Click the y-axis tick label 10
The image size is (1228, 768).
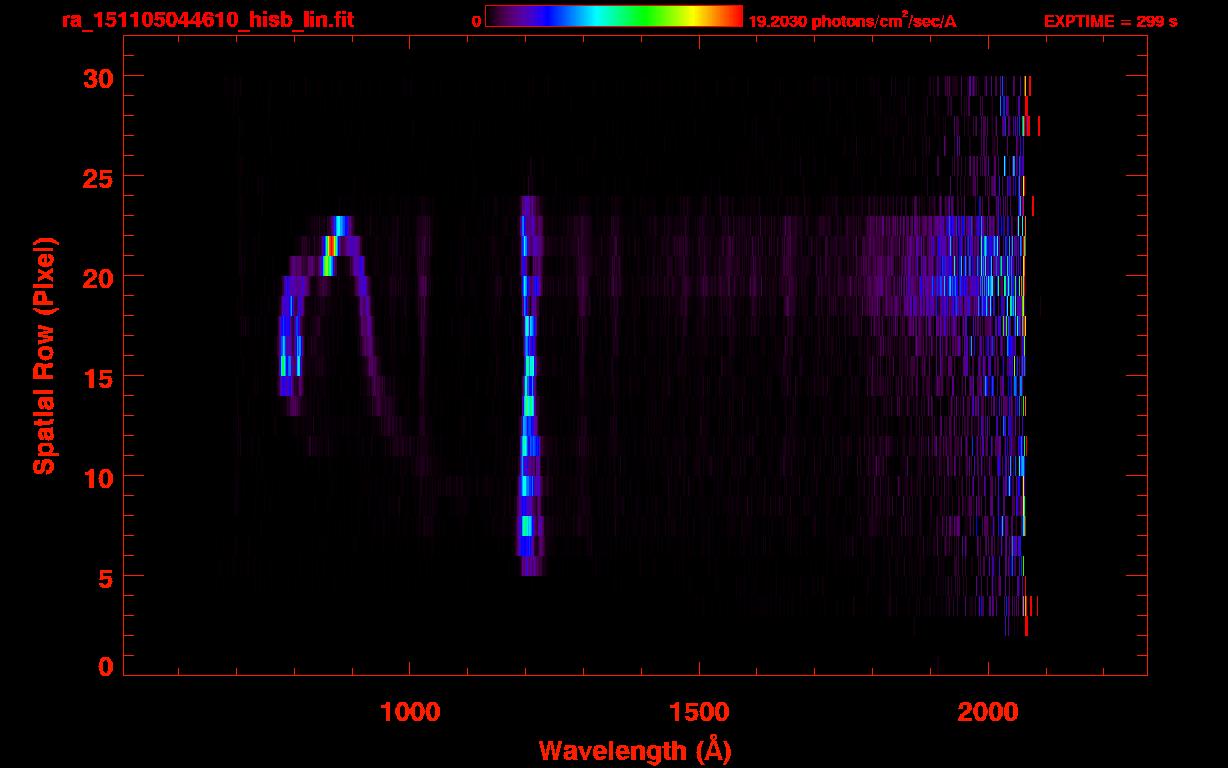coord(96,477)
